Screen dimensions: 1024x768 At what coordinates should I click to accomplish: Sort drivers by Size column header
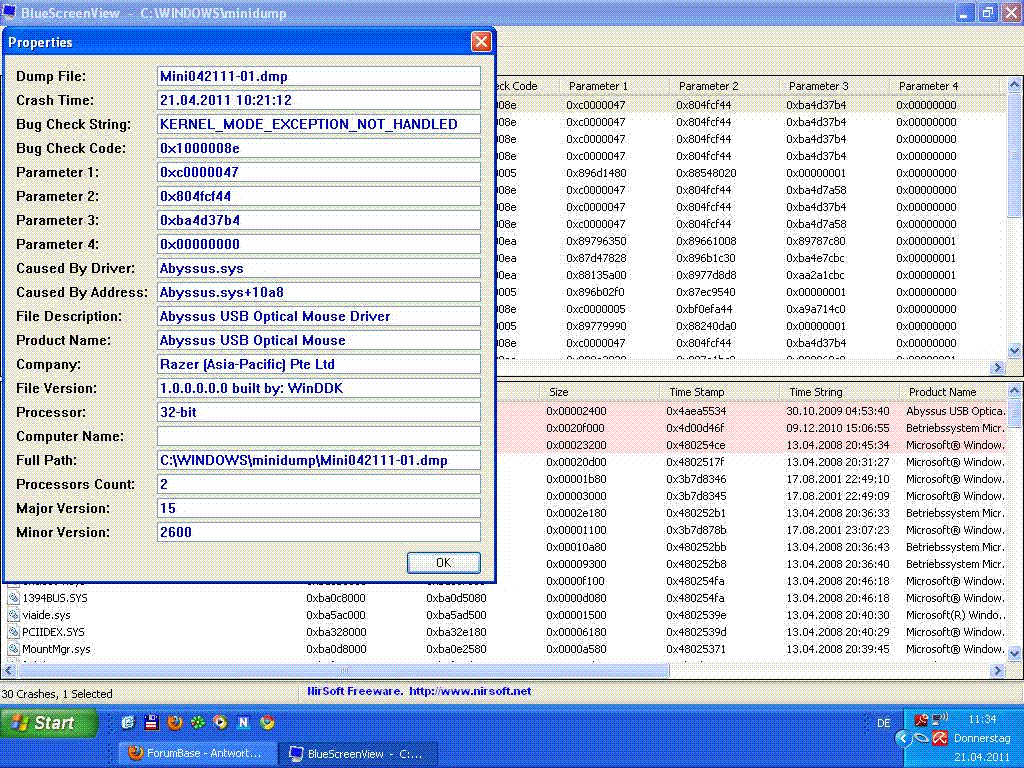(599, 392)
